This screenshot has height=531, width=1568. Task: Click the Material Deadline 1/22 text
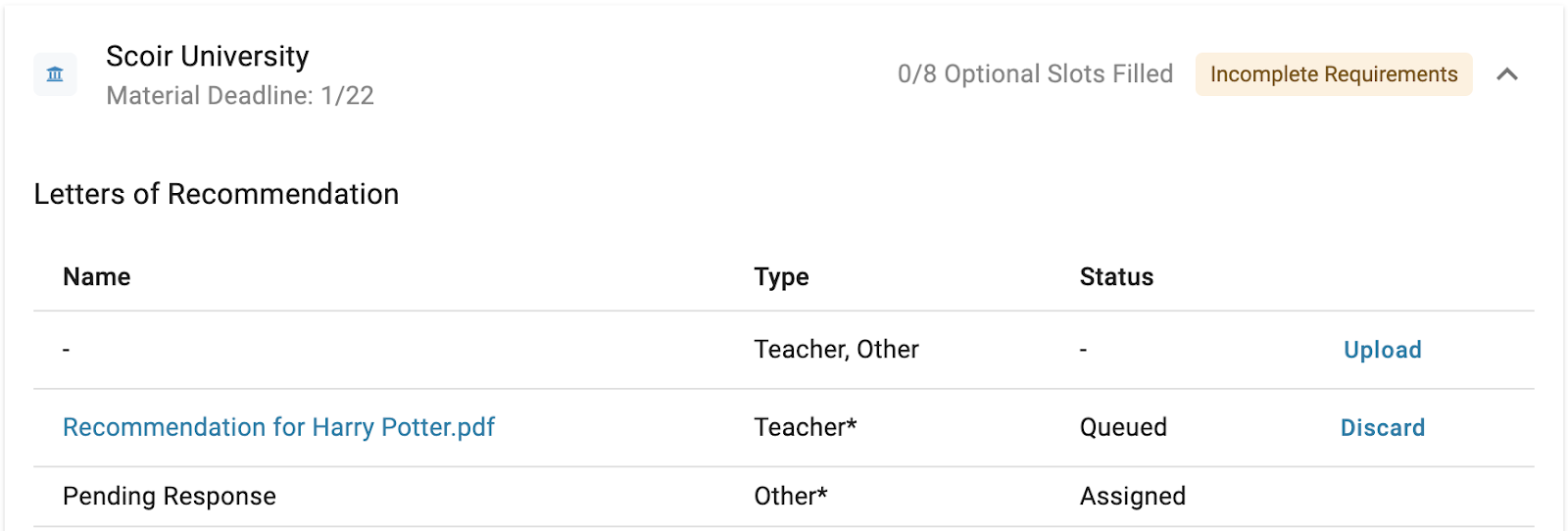tap(240, 96)
